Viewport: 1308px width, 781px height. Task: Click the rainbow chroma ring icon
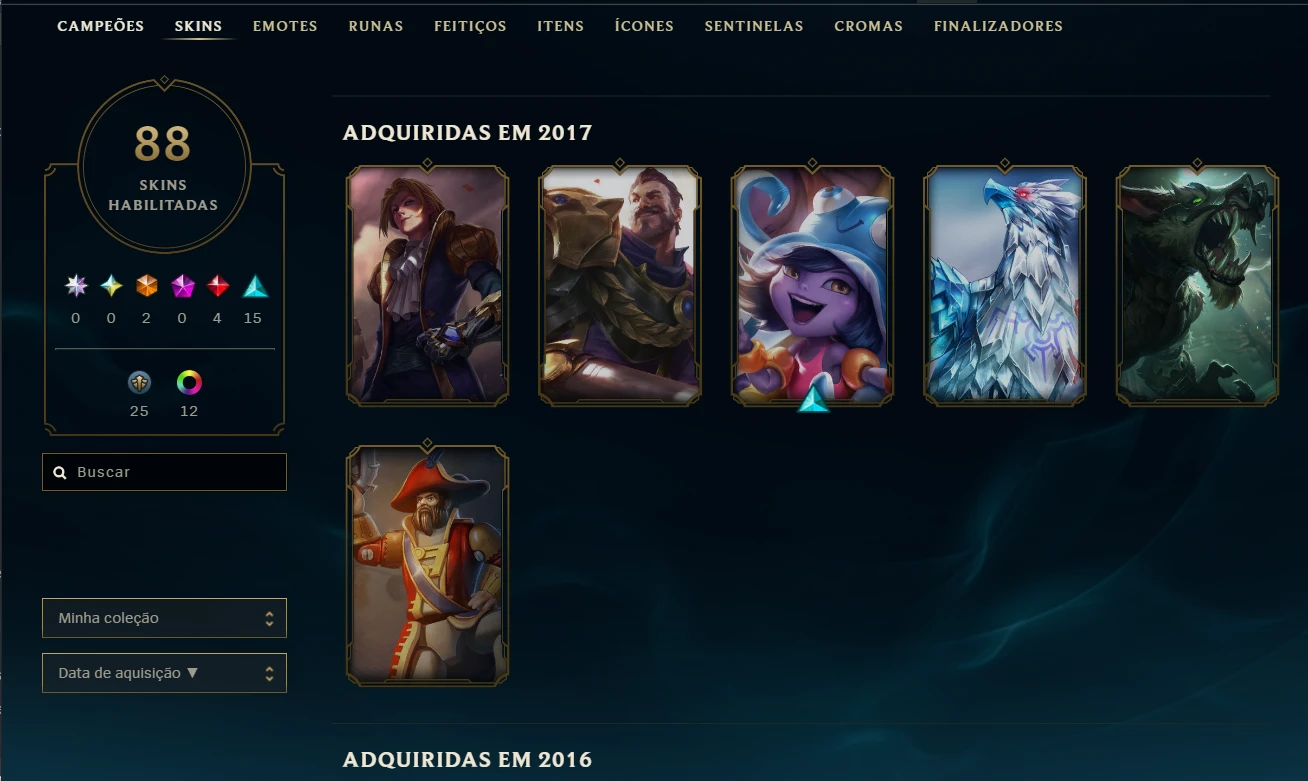tap(189, 382)
